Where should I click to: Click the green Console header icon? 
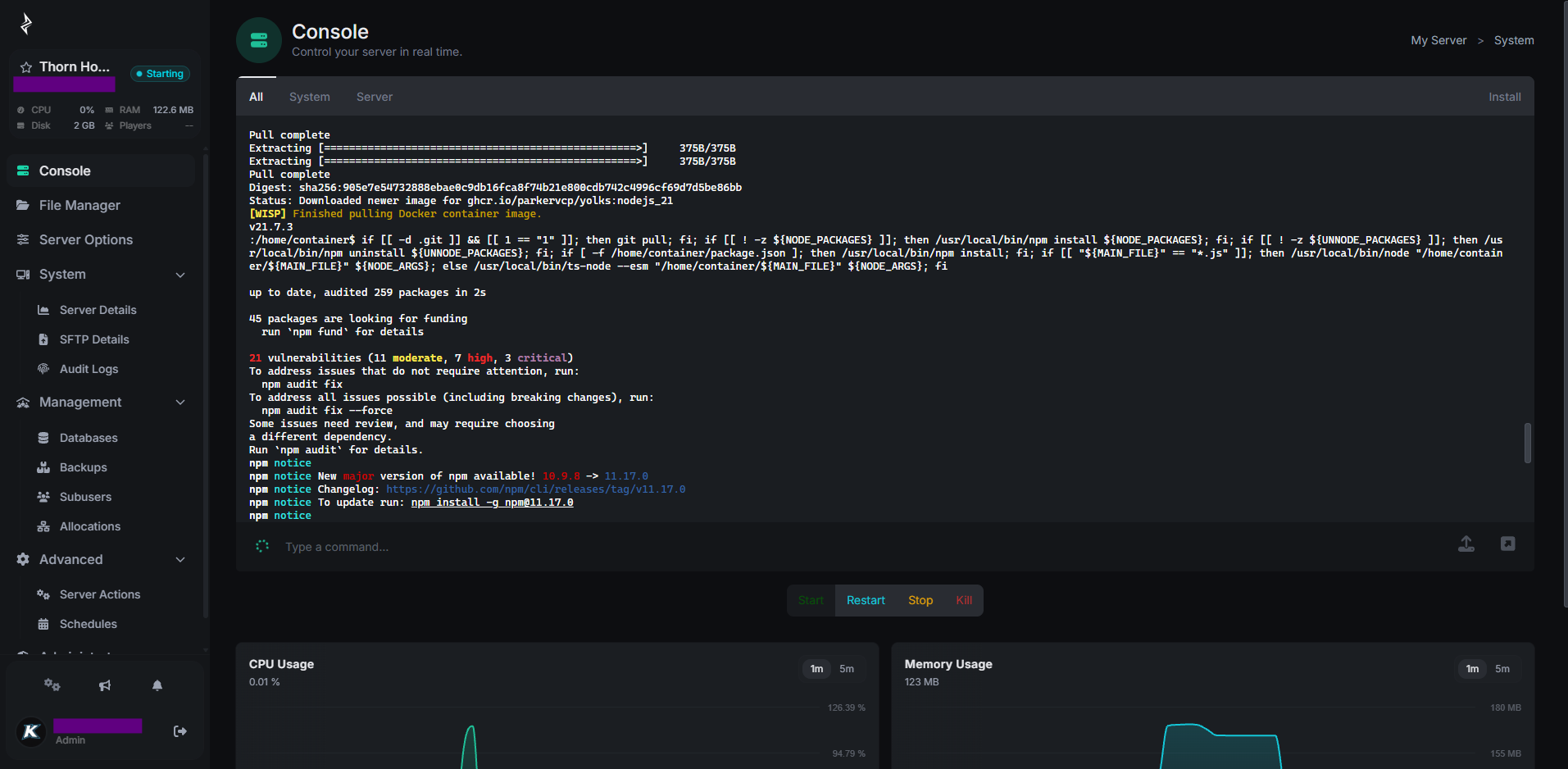(259, 40)
